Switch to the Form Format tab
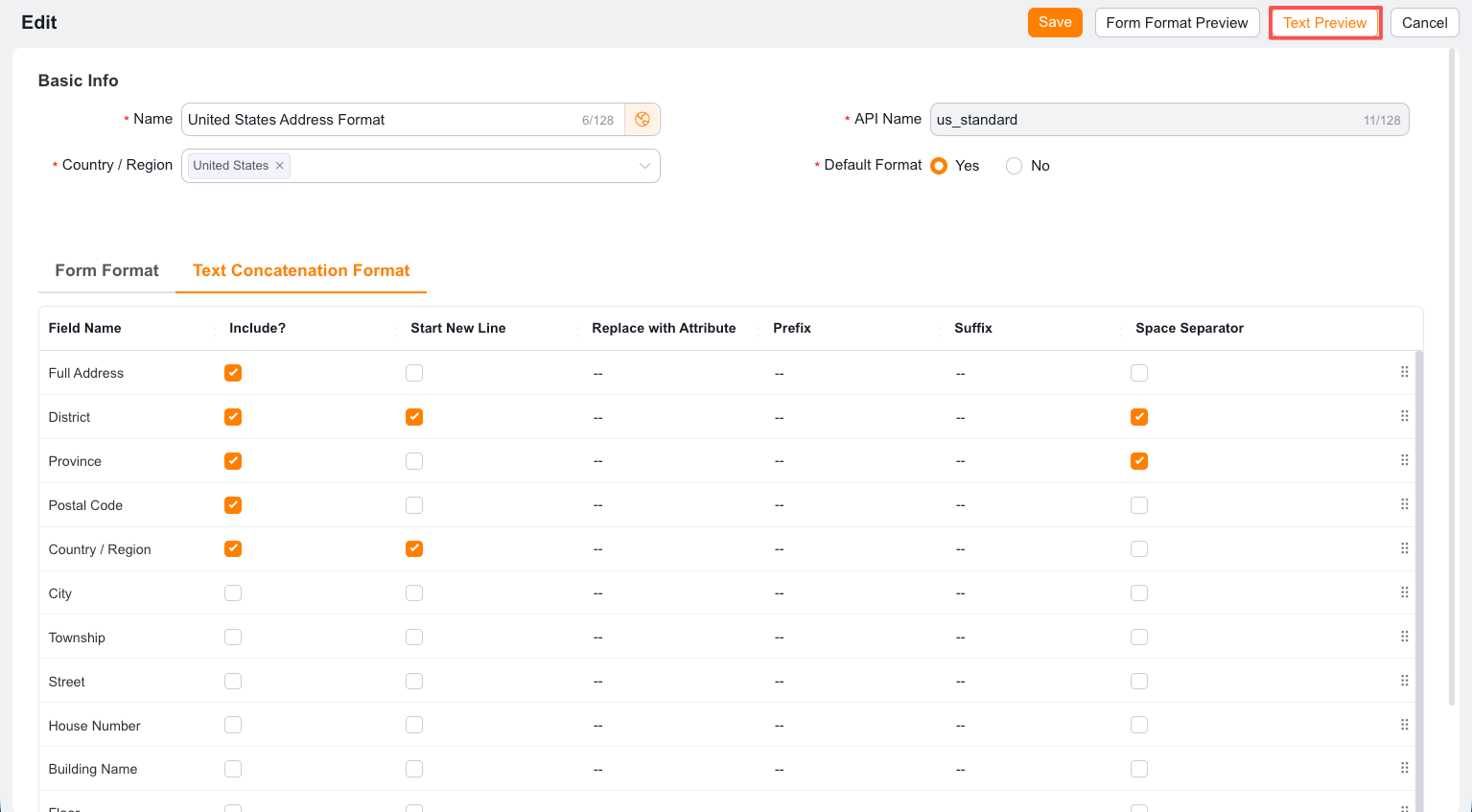Screen dimensions: 1472x812 (106, 270)
